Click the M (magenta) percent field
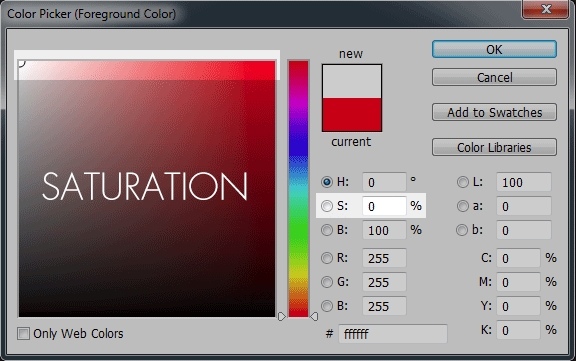Image resolution: width=576 pixels, height=361 pixels. point(518,282)
